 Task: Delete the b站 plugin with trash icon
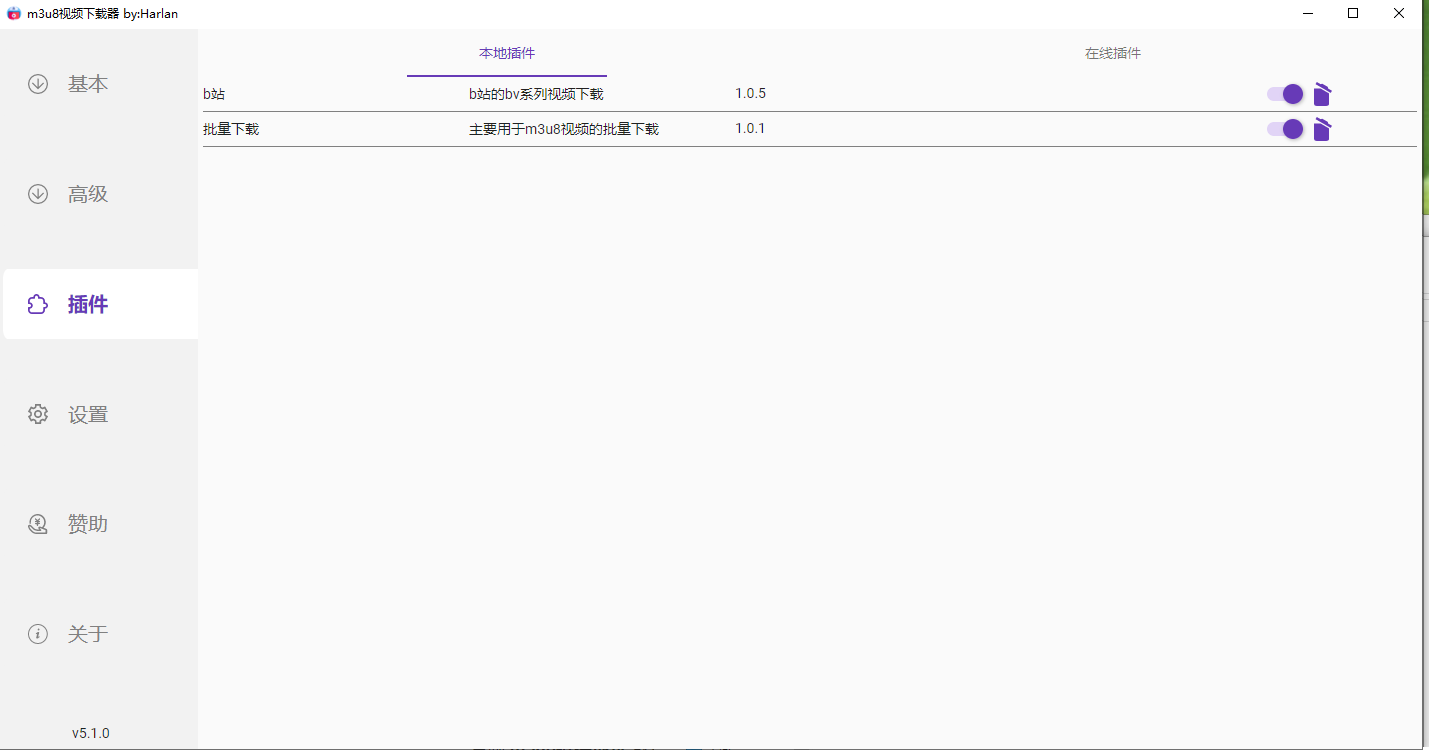(1322, 94)
